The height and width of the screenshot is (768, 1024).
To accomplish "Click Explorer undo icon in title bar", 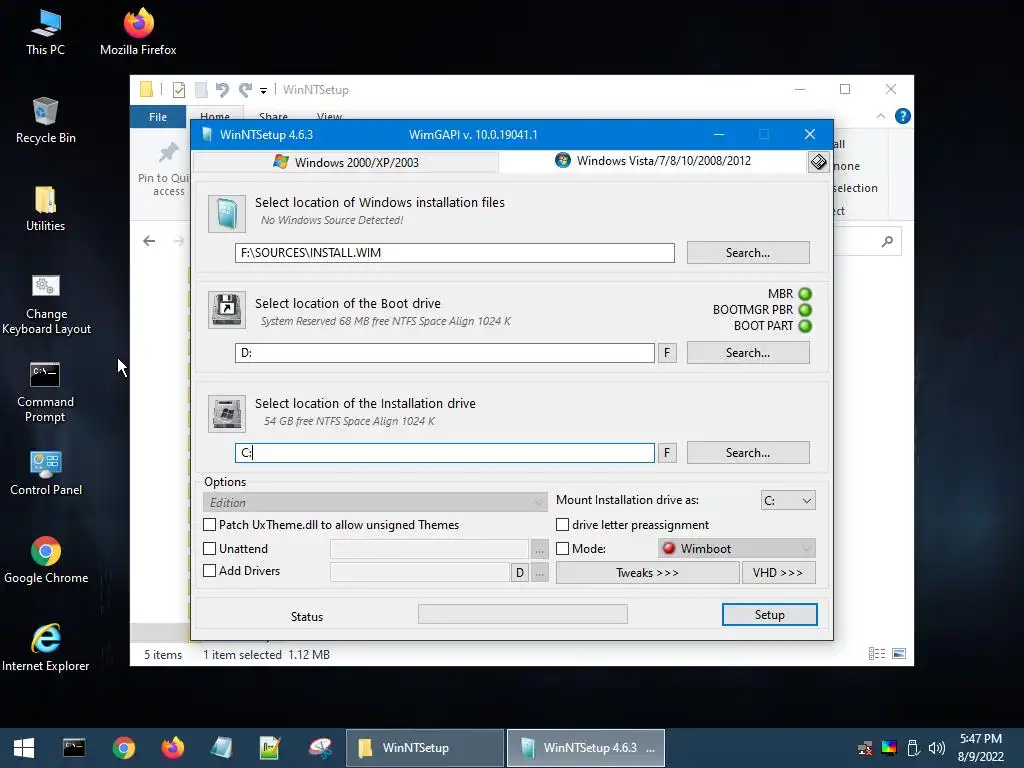I will click(x=222, y=89).
